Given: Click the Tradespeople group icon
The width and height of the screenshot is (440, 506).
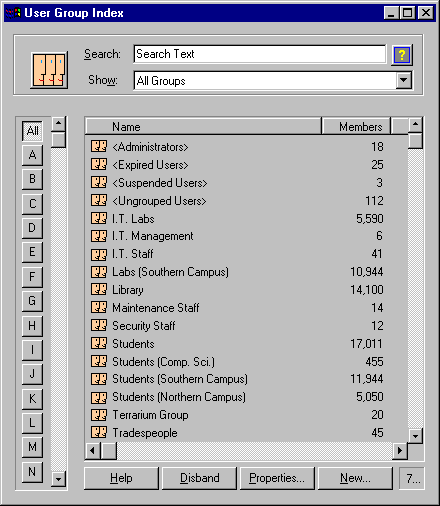Looking at the screenshot, I should point(99,433).
